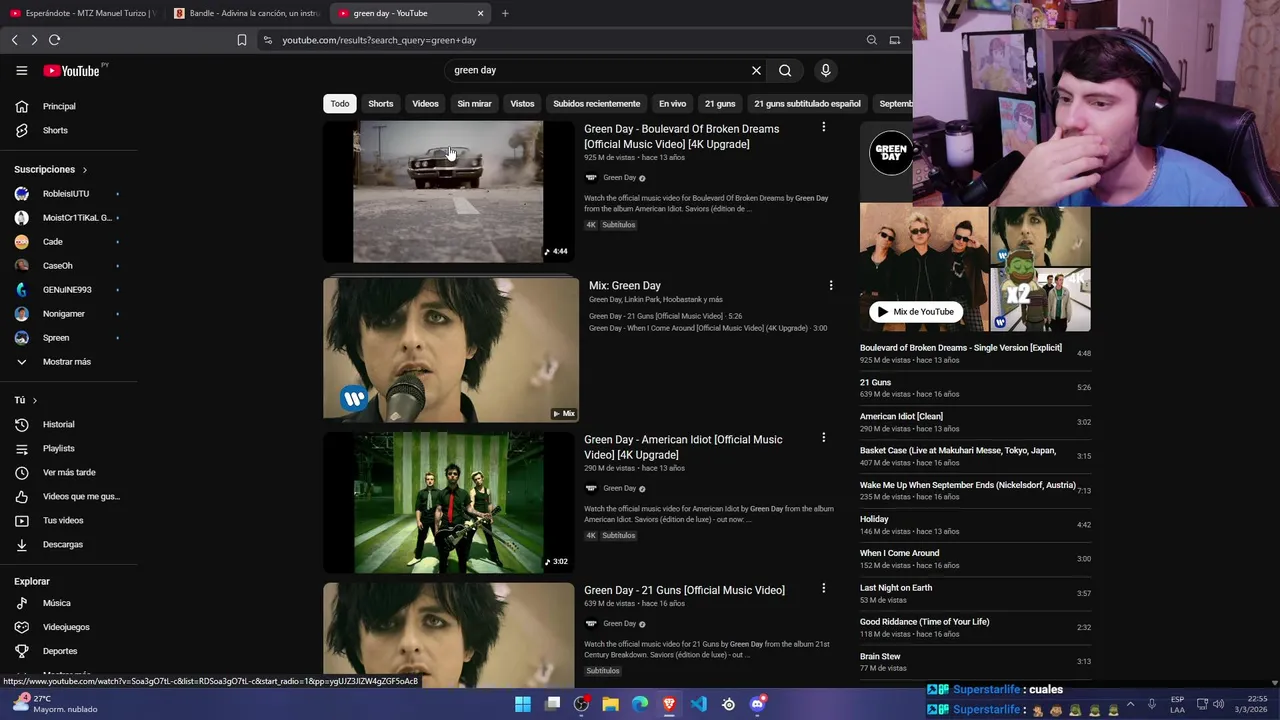Open Windows Start menu
Viewport: 1280px width, 720px height.
click(523, 704)
